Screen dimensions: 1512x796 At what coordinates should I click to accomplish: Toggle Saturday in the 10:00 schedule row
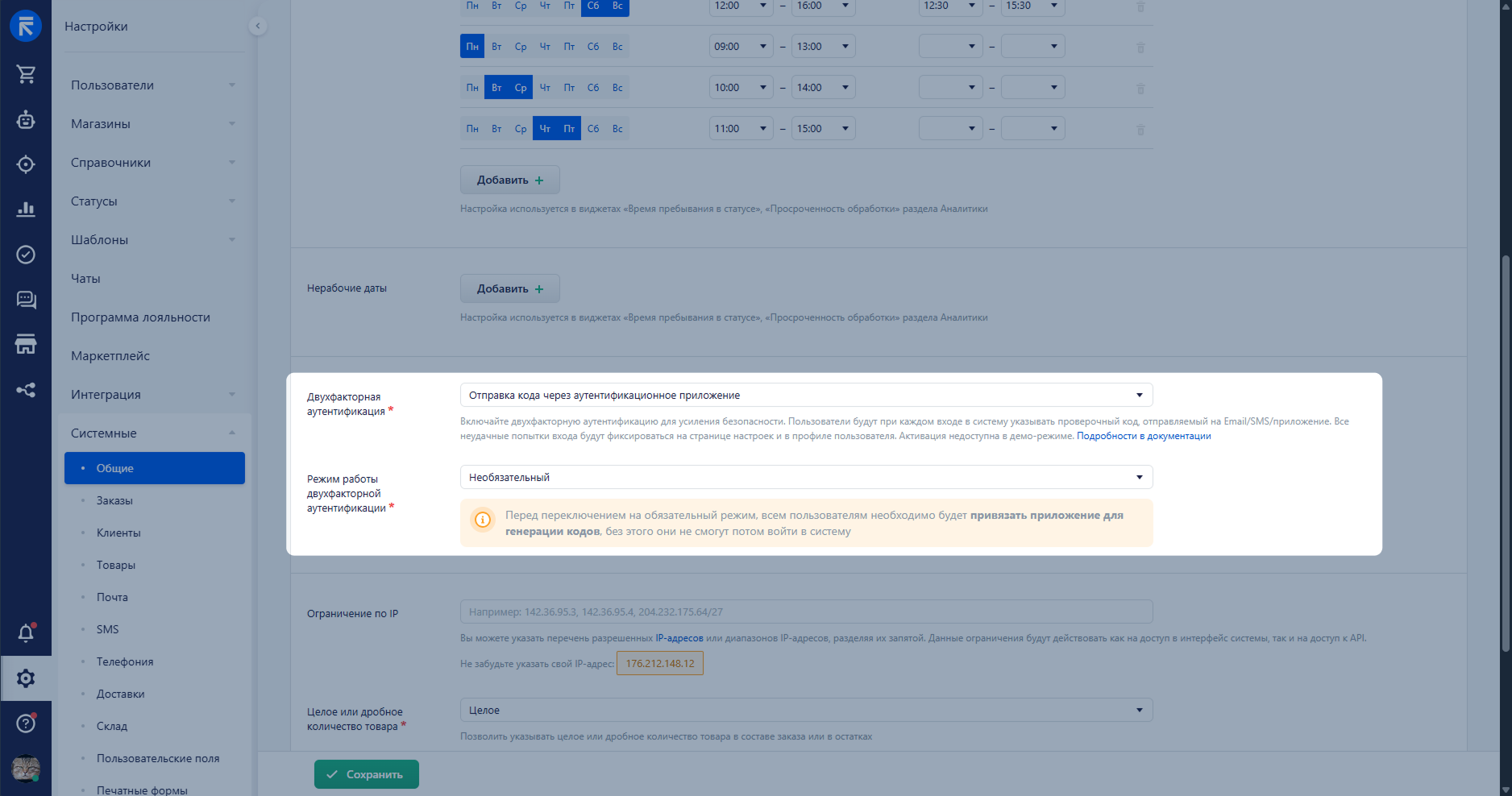tap(593, 88)
